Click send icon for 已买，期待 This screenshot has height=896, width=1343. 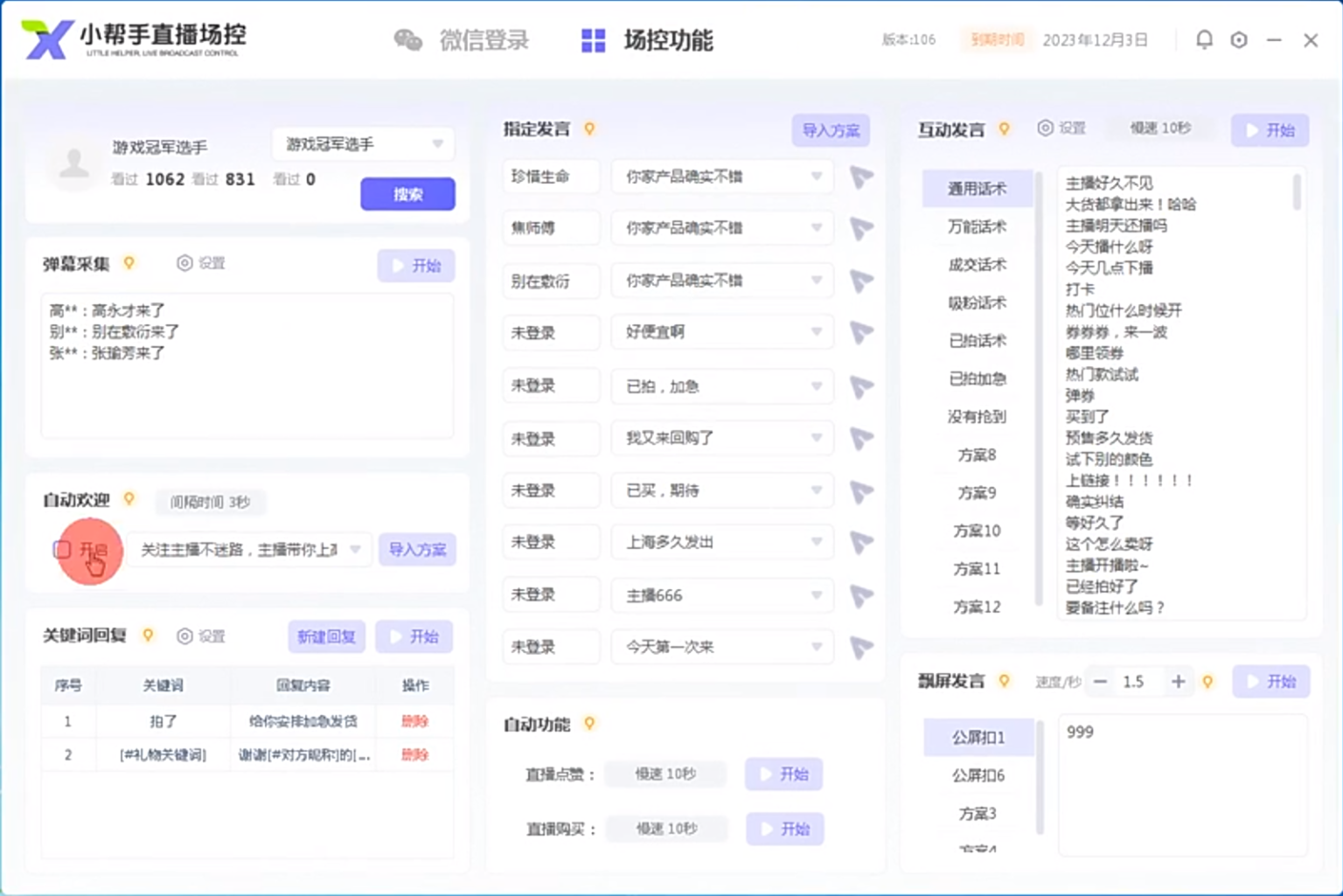[x=861, y=491]
